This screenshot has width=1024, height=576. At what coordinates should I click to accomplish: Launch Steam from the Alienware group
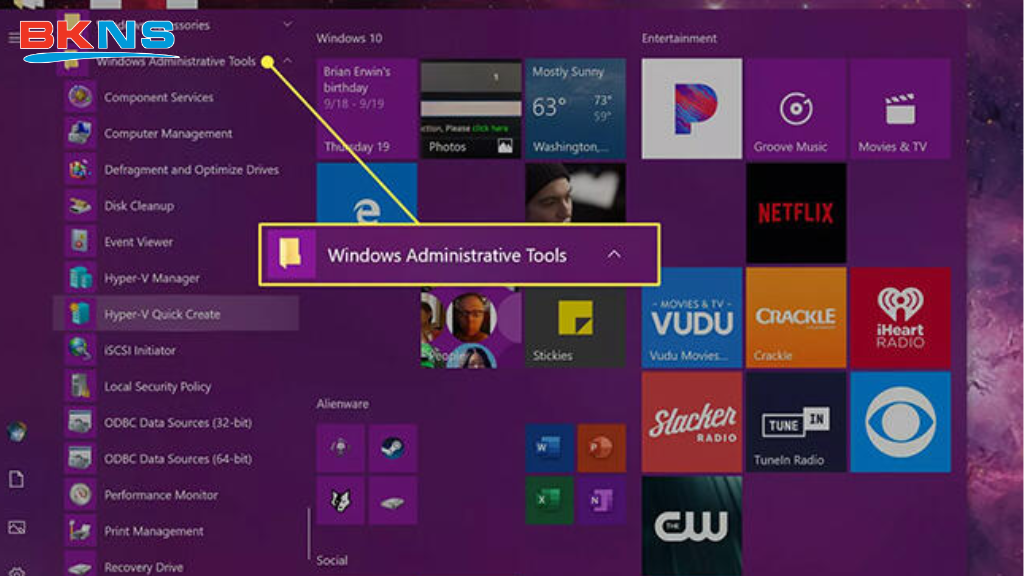[x=393, y=445]
